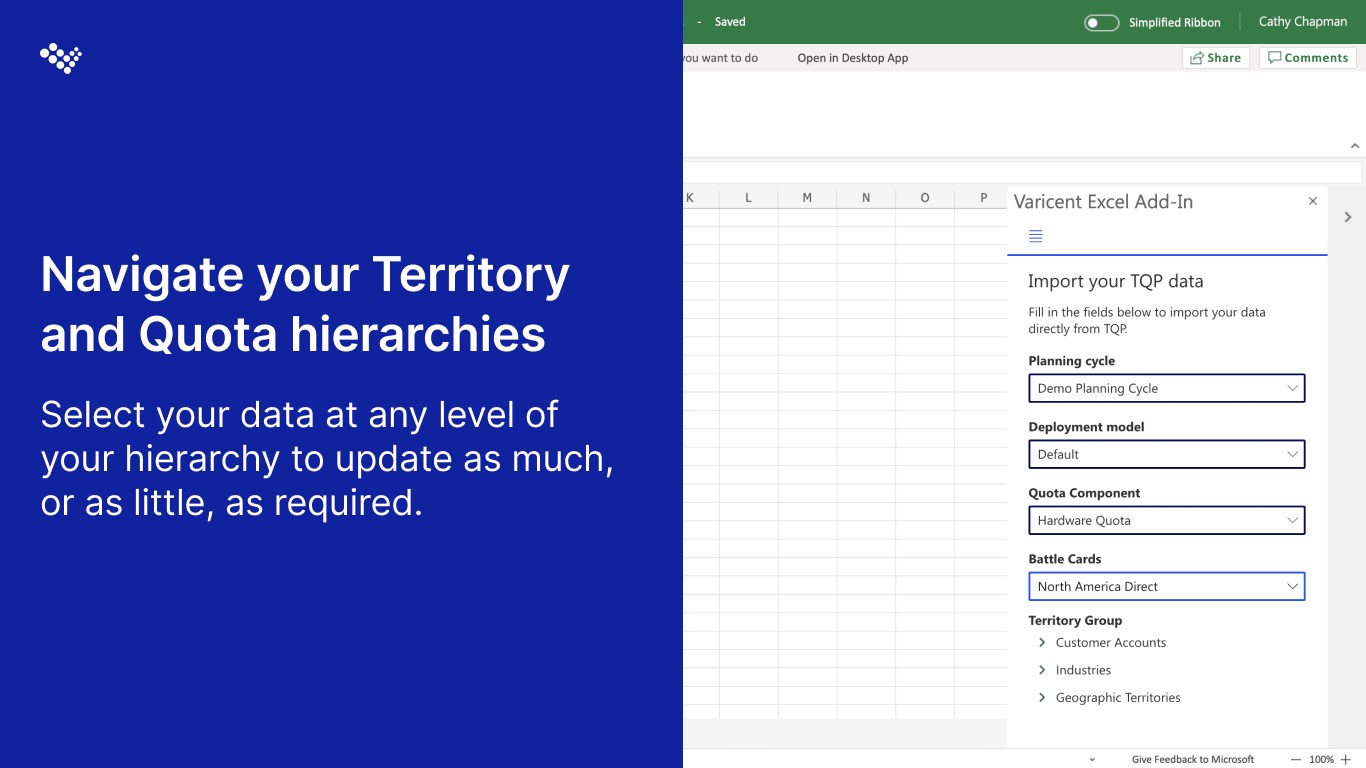Select the Industries tree label
The height and width of the screenshot is (768, 1366).
[1083, 670]
